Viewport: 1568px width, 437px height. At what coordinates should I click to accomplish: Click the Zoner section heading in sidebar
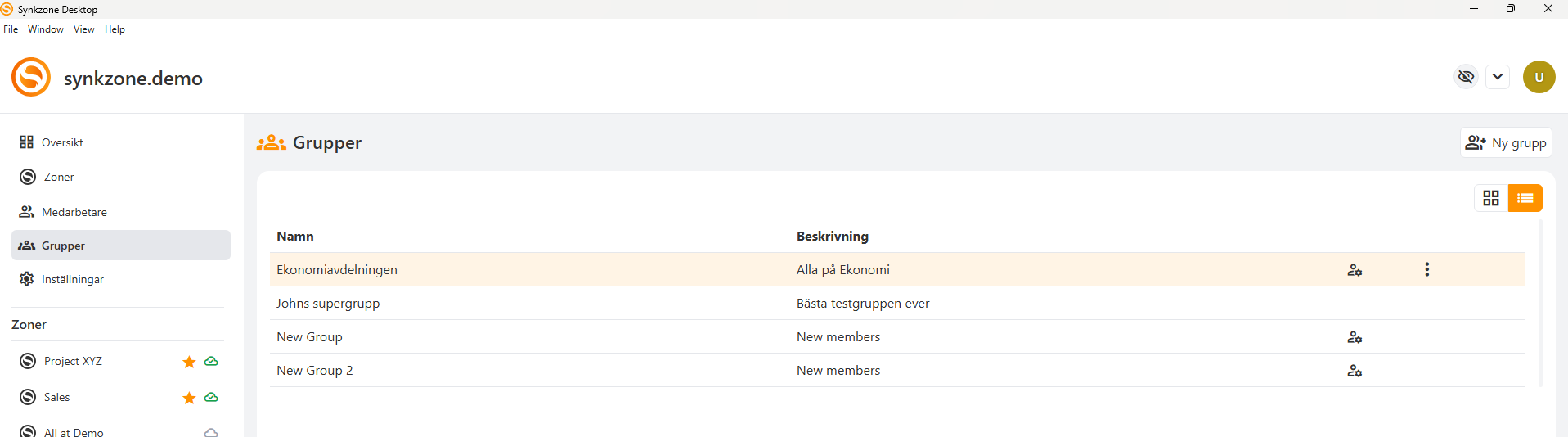tap(29, 324)
